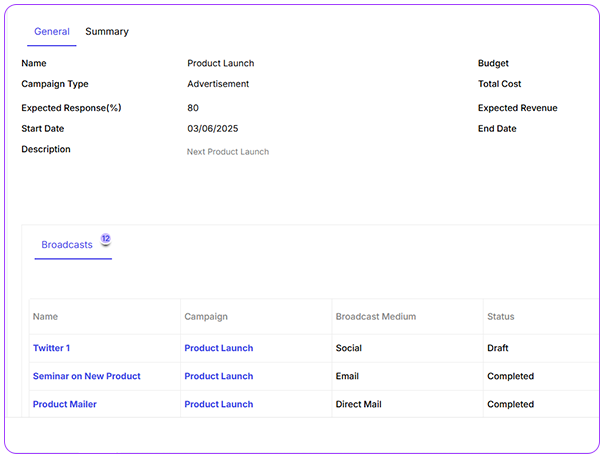Click the Status column header
This screenshot has height=456, width=602.
[x=500, y=317]
